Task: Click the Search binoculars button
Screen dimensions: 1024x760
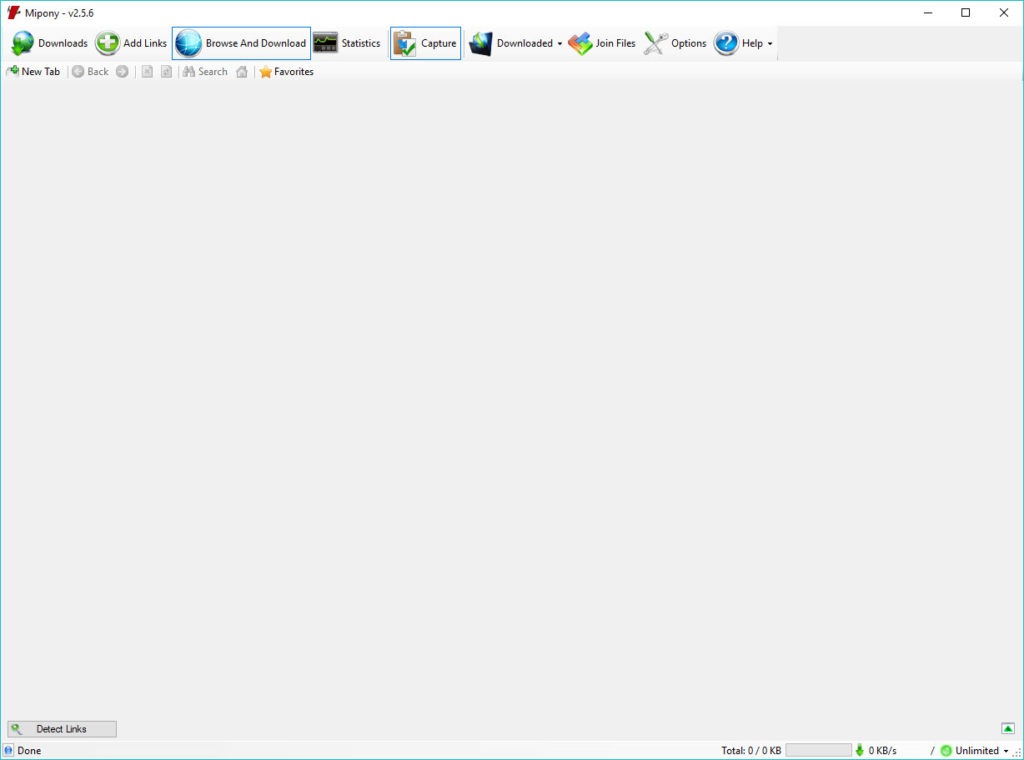Action: (205, 72)
